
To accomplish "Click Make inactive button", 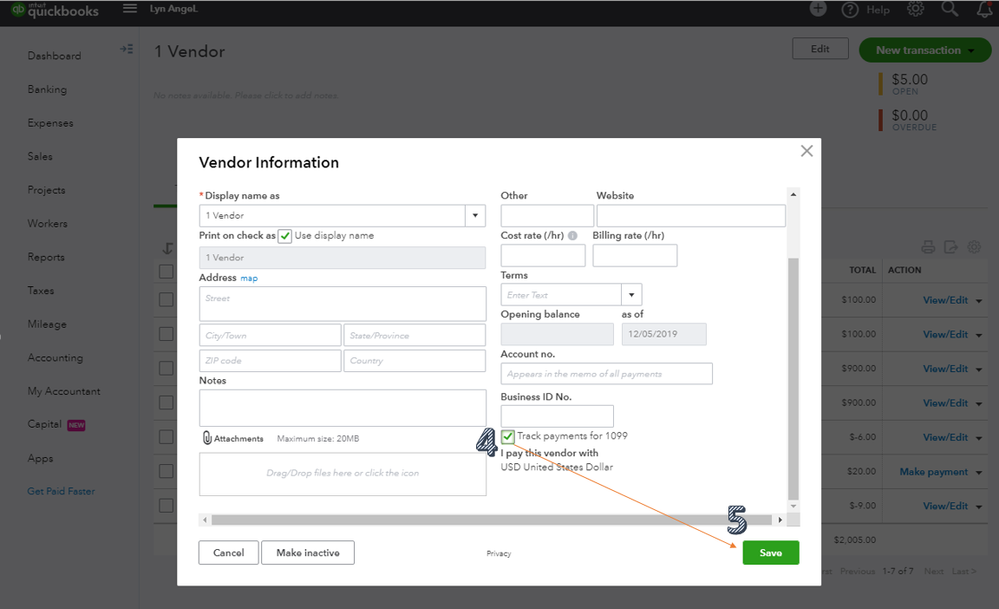I will coord(308,552).
